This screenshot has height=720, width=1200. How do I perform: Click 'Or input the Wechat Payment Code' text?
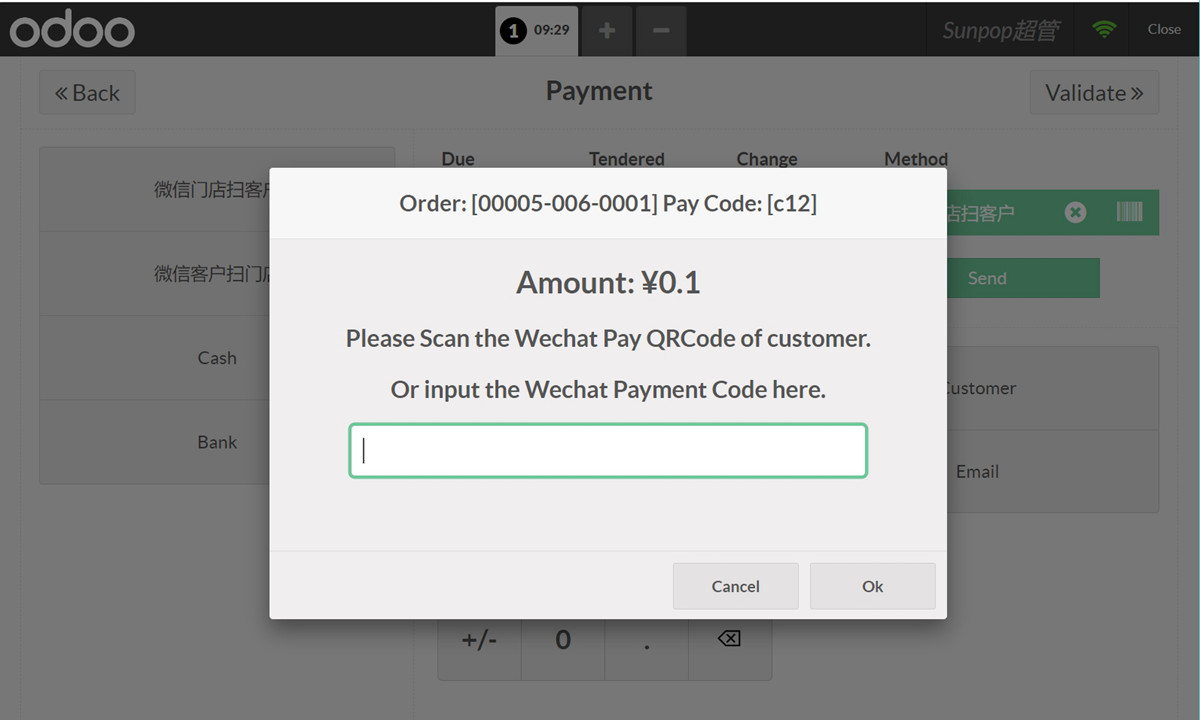pyautogui.click(x=608, y=389)
